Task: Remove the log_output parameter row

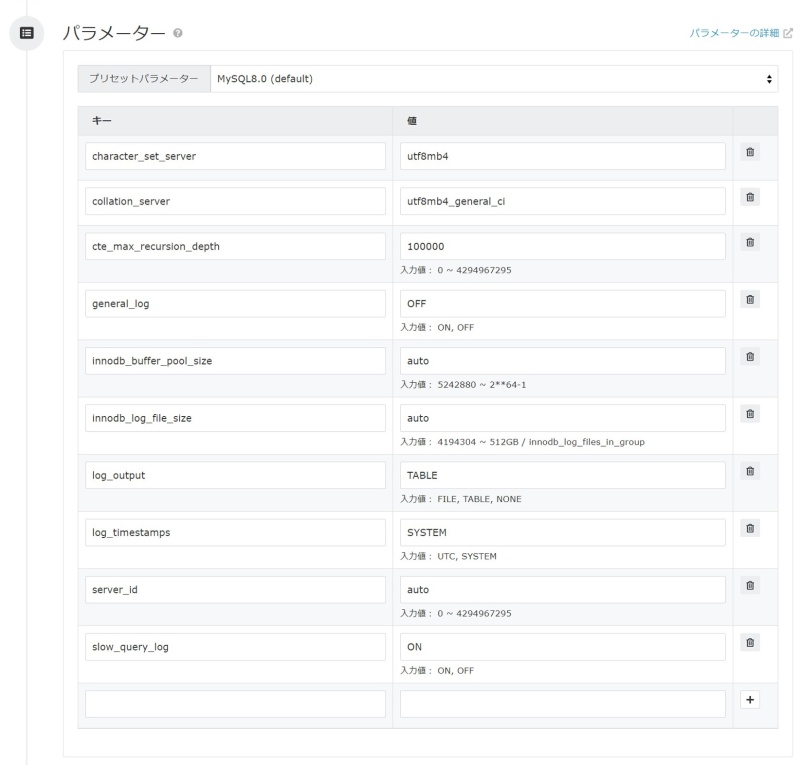Action: click(x=750, y=471)
